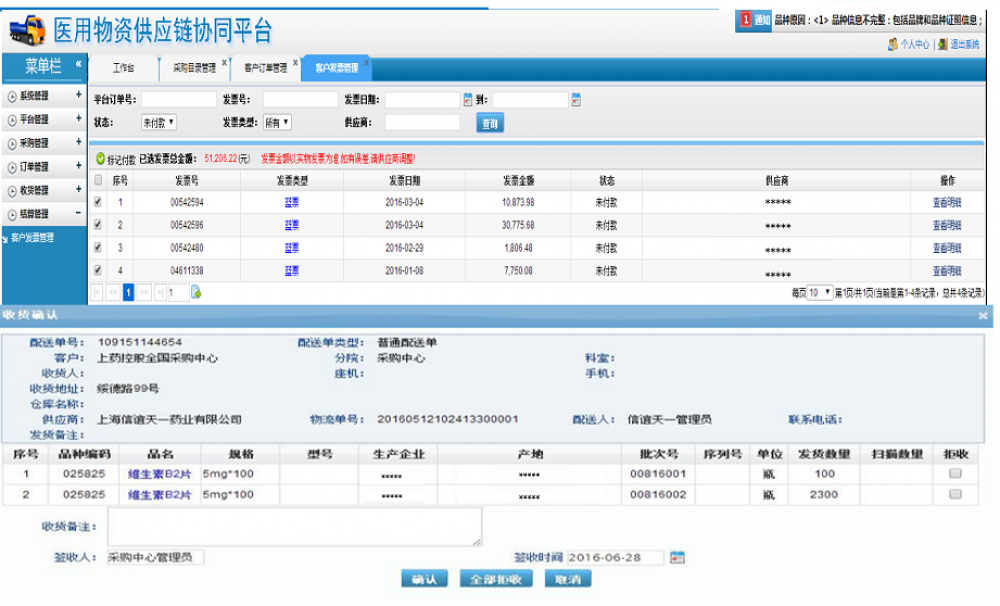
Task: Switch to the 工作台 tab
Action: tap(123, 68)
